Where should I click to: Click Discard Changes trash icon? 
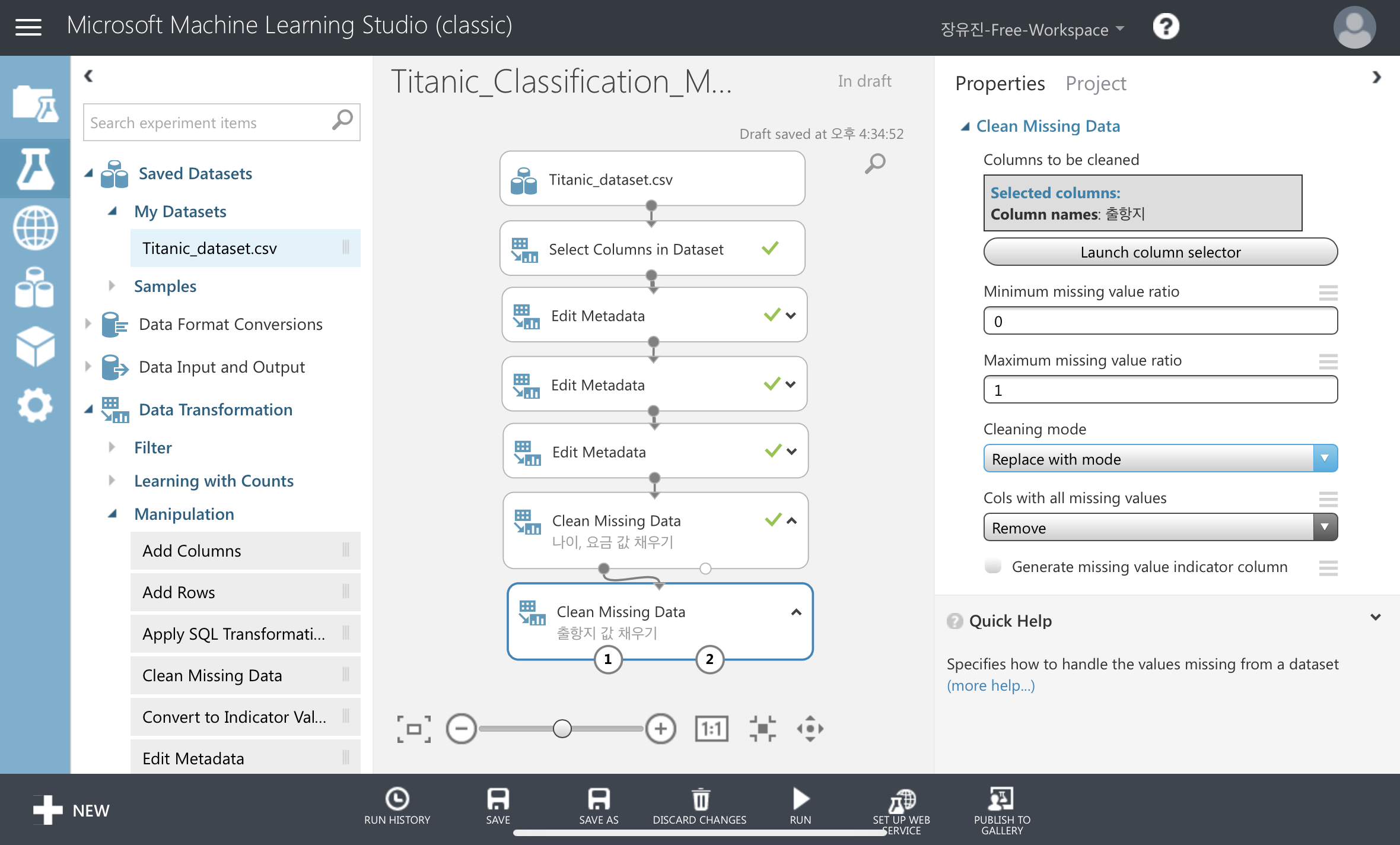pos(700,799)
